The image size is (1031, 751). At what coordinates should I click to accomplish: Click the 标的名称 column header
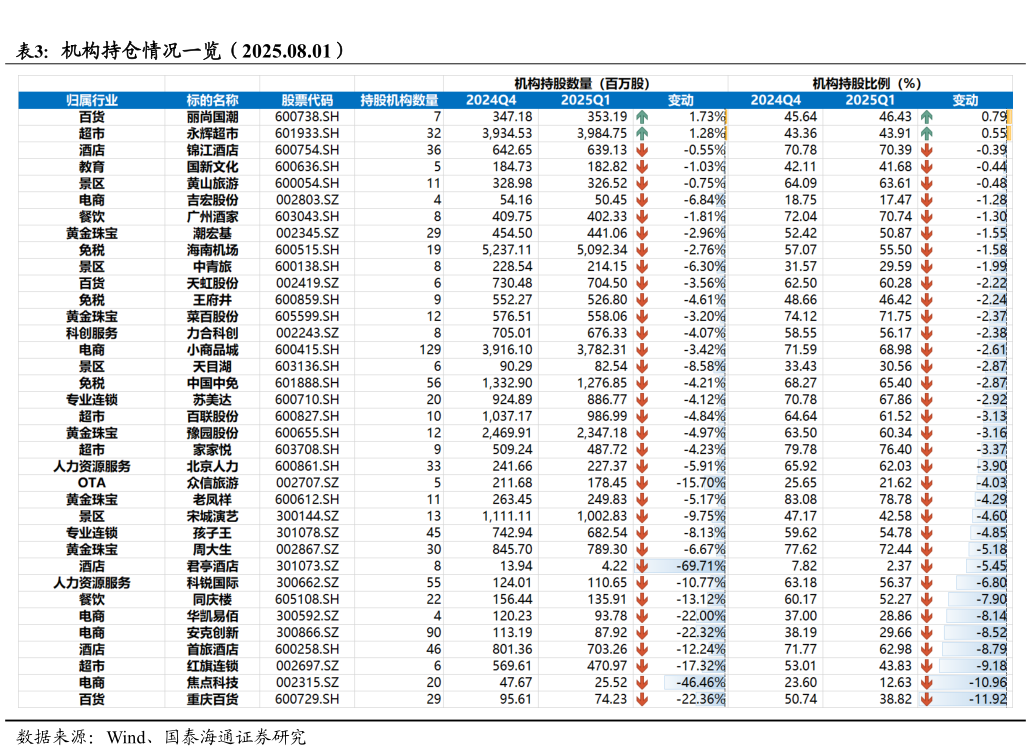pyautogui.click(x=212, y=101)
